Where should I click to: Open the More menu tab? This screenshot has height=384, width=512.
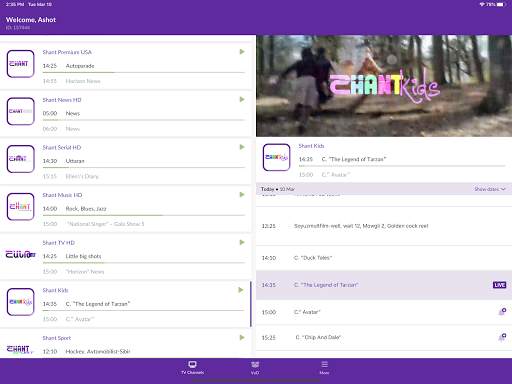324,368
